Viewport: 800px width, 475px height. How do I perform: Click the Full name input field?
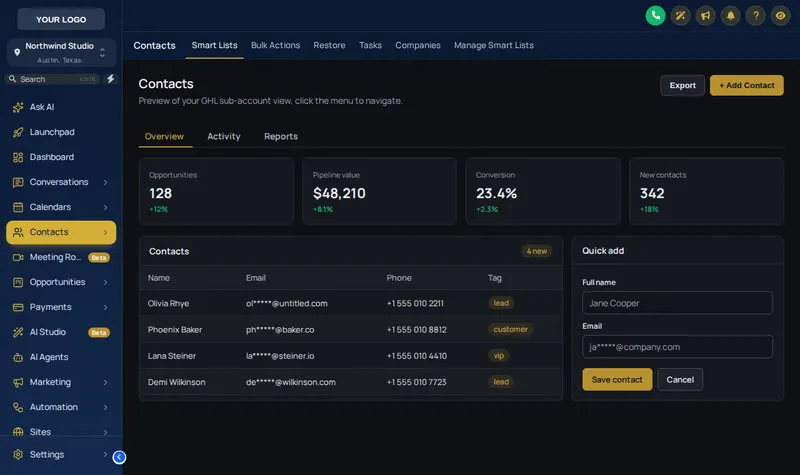(x=677, y=303)
